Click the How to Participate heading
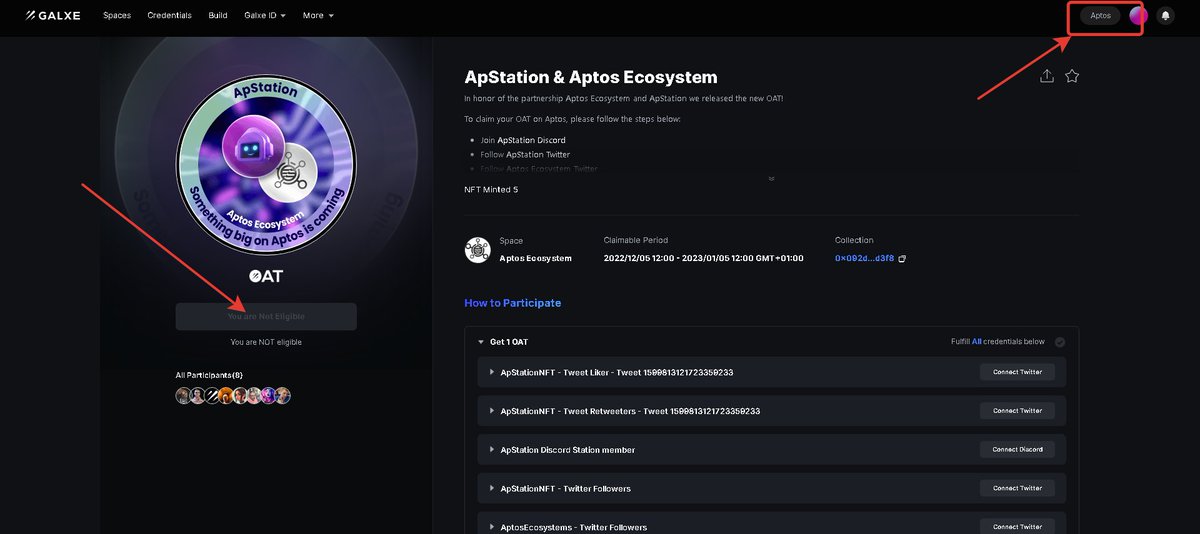The width and height of the screenshot is (1200, 534). [513, 303]
